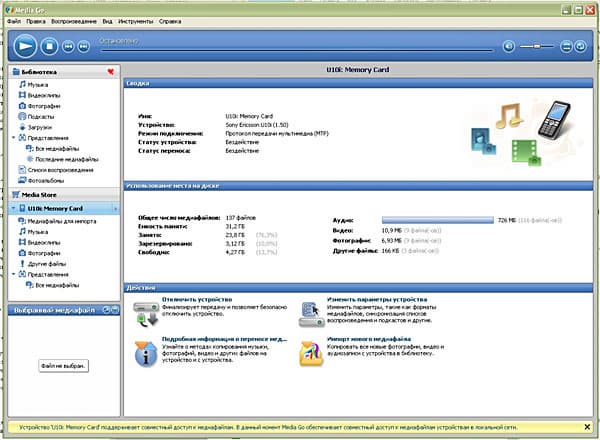This screenshot has width=600, height=440.
Task: Click the Файл не выбран placeholder
Action: 63,366
